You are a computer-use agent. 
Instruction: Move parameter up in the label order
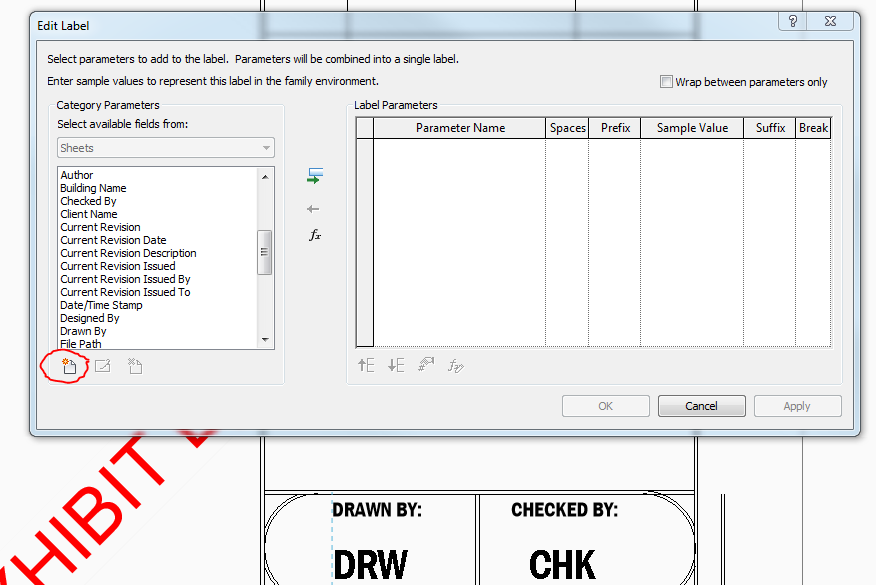pos(366,366)
